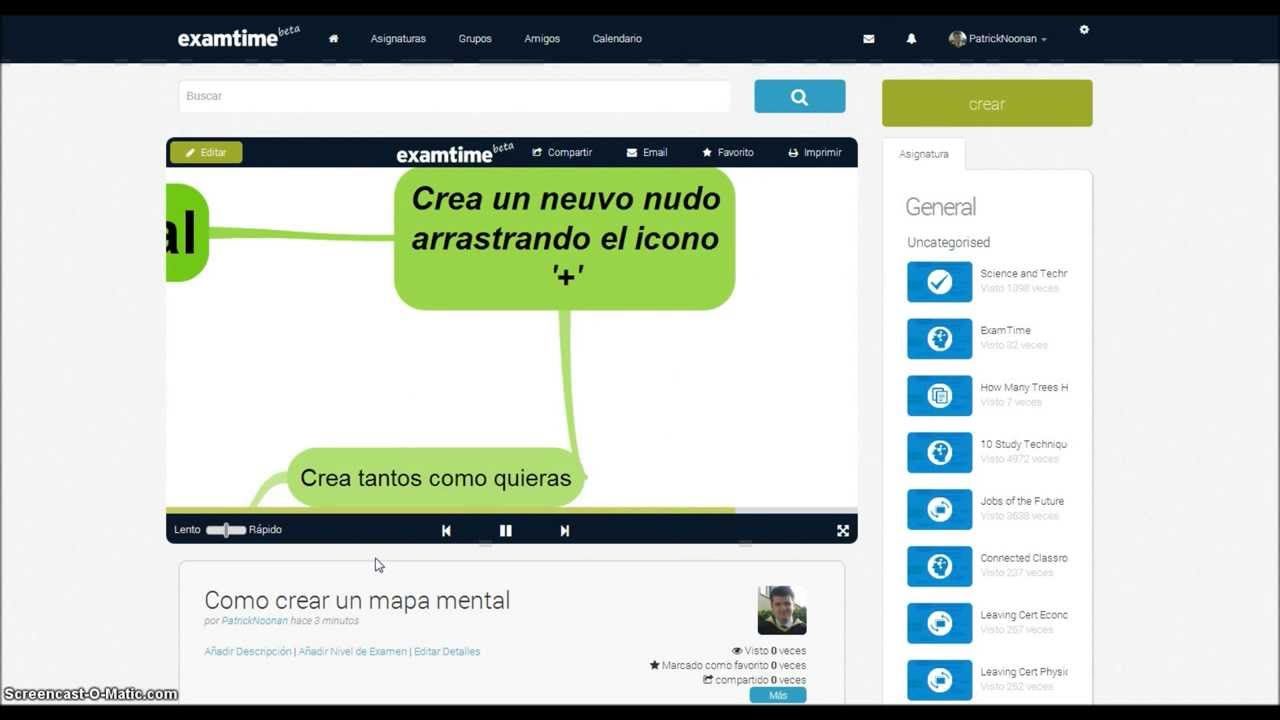Open the Añadir Descripción link
1280x720 pixels.
click(248, 652)
